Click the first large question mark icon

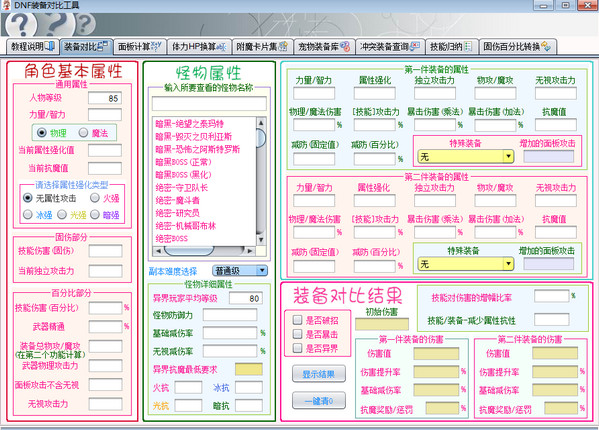click(21, 25)
